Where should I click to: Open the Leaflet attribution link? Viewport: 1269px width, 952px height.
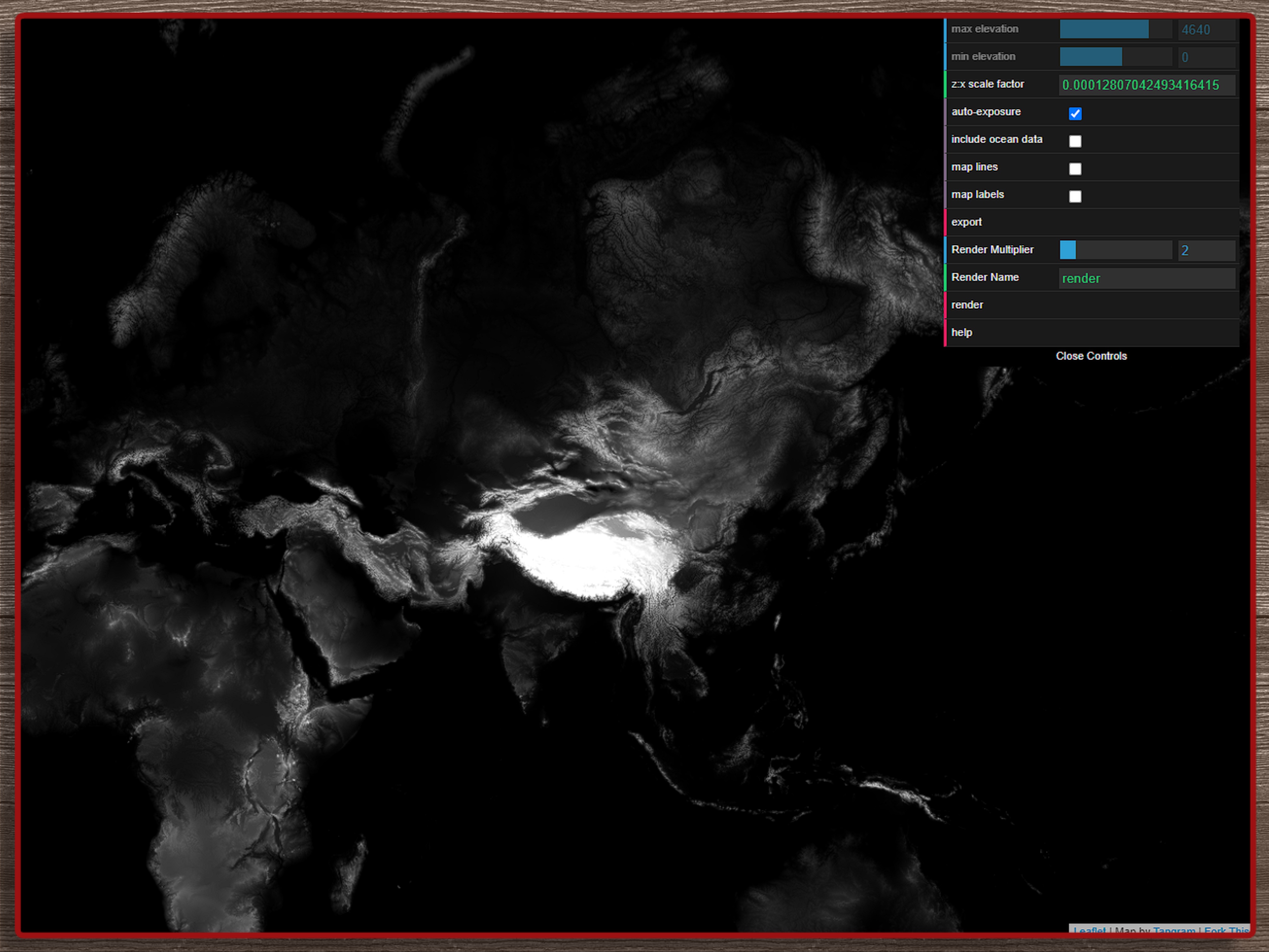pos(1089,930)
